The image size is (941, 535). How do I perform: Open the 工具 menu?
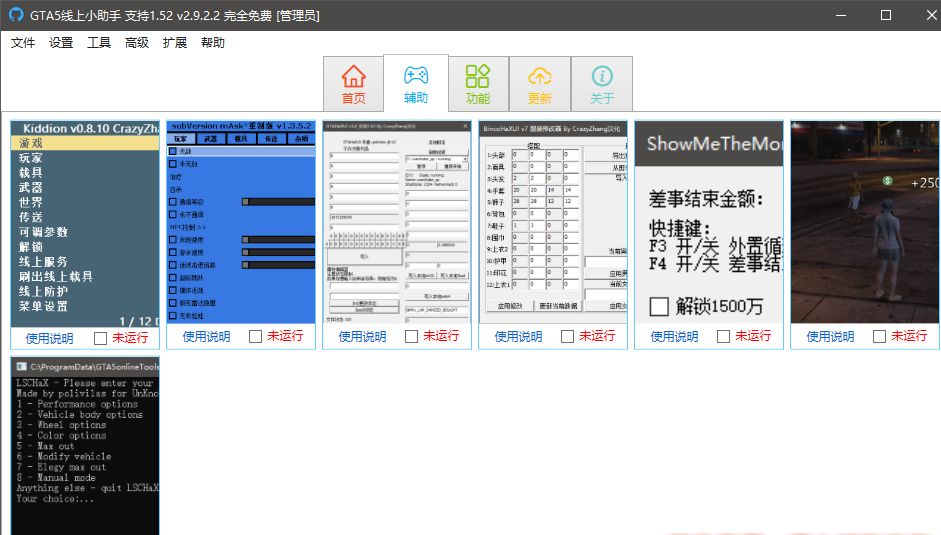coord(98,43)
